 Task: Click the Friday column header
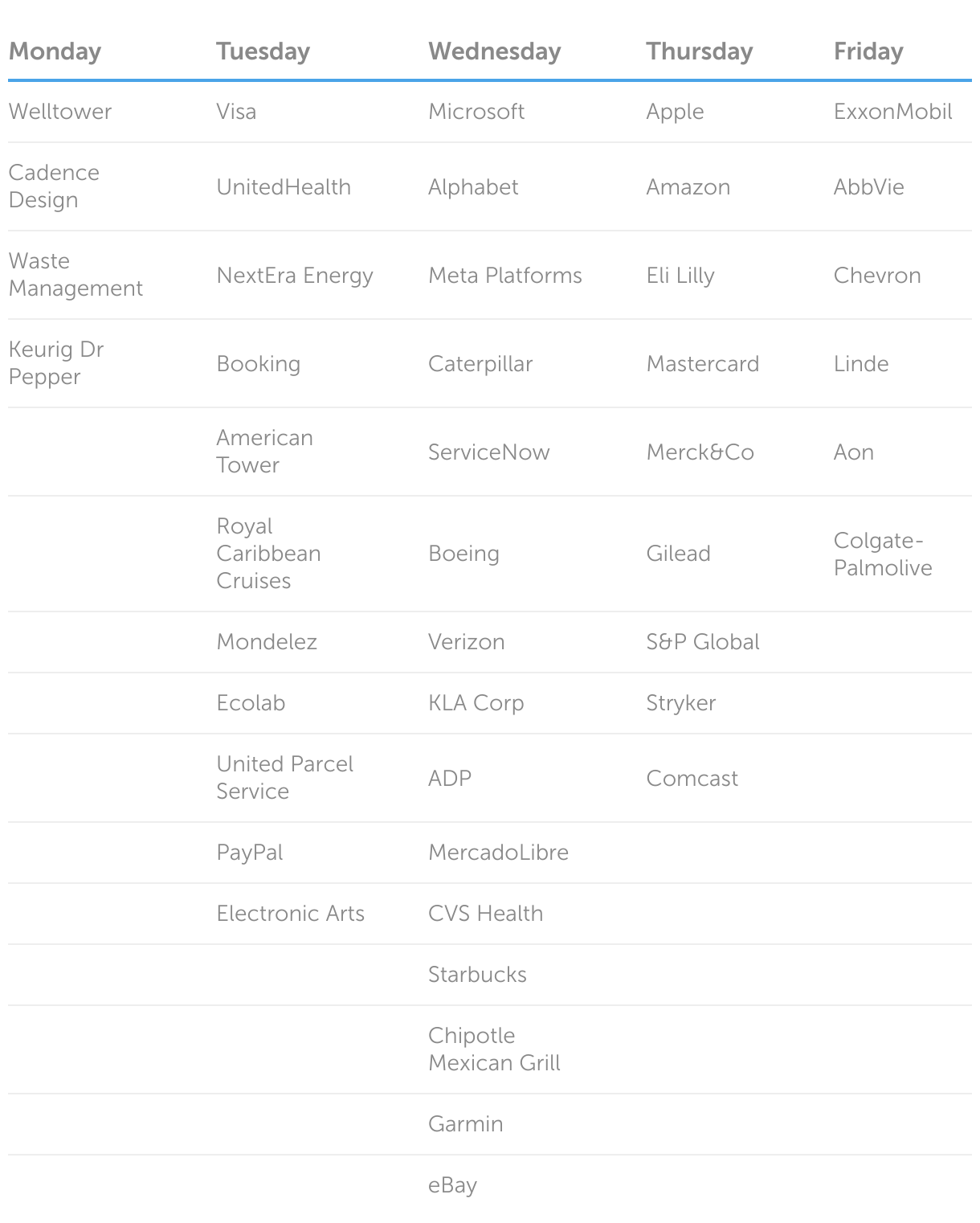click(868, 51)
